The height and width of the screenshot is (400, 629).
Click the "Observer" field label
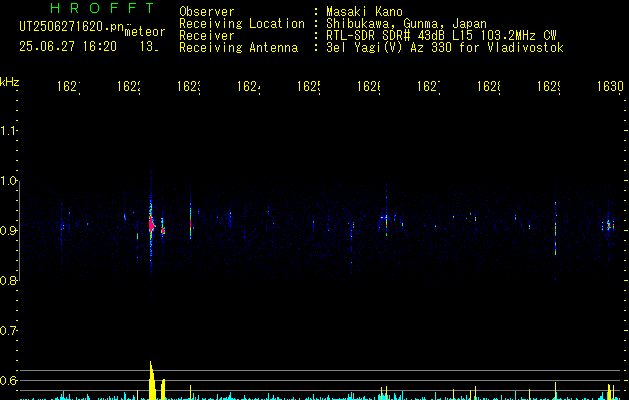pyautogui.click(x=207, y=12)
